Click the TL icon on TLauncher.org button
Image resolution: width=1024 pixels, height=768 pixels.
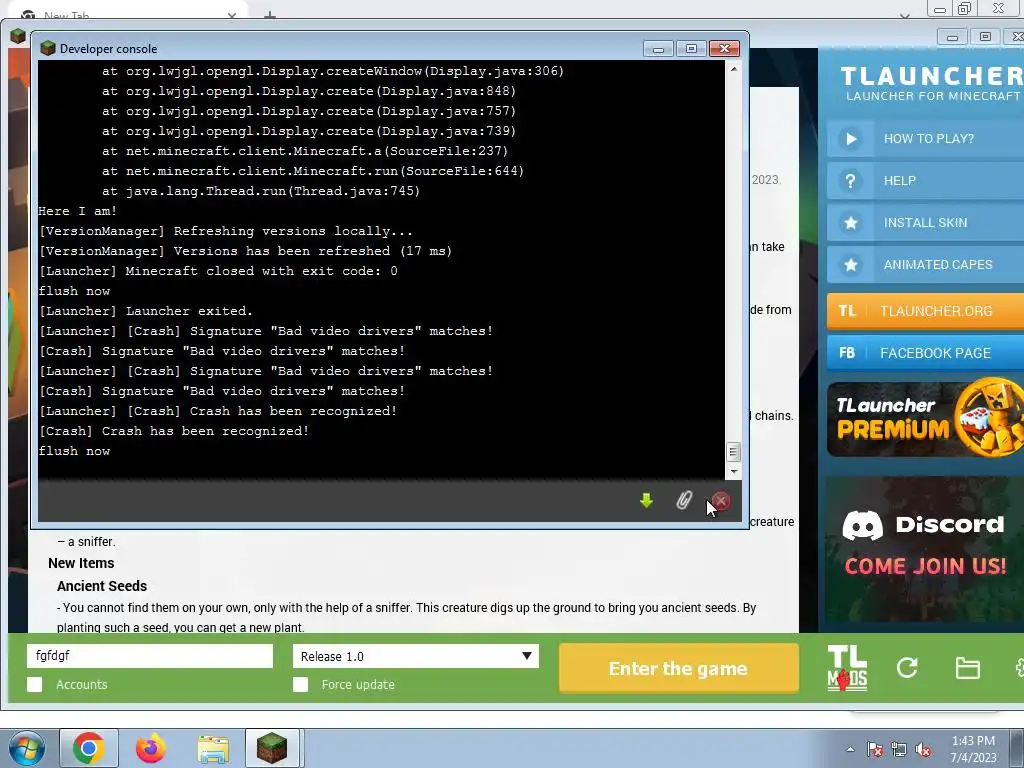coord(847,311)
